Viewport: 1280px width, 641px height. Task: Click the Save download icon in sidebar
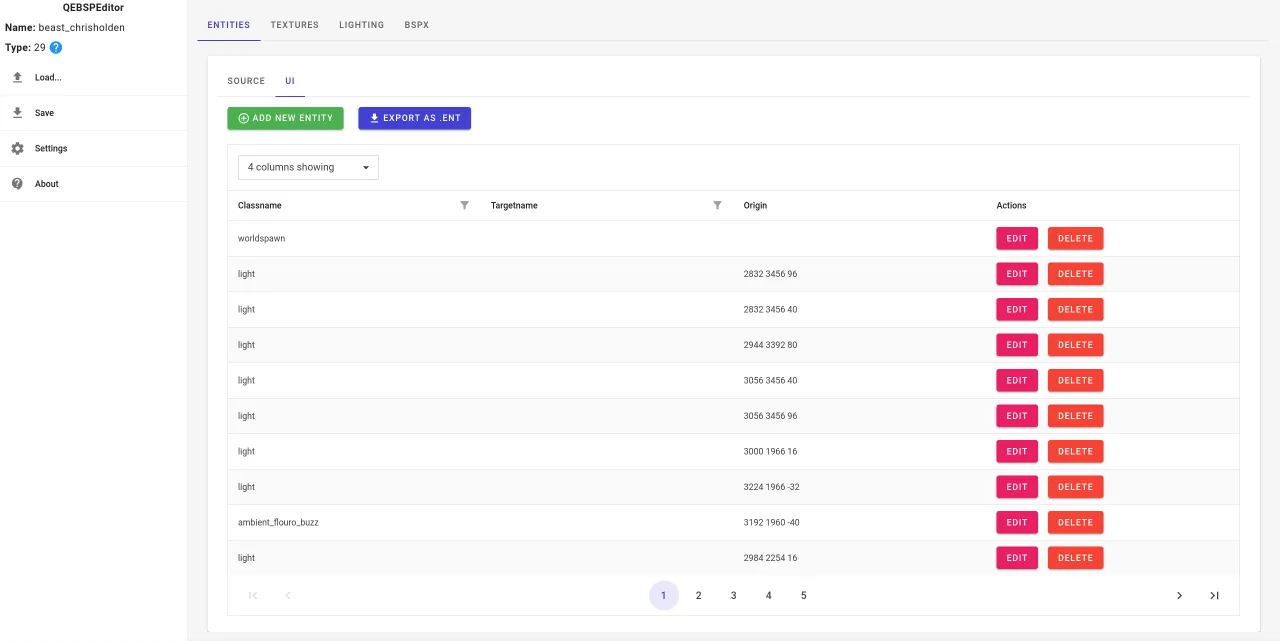click(17, 113)
